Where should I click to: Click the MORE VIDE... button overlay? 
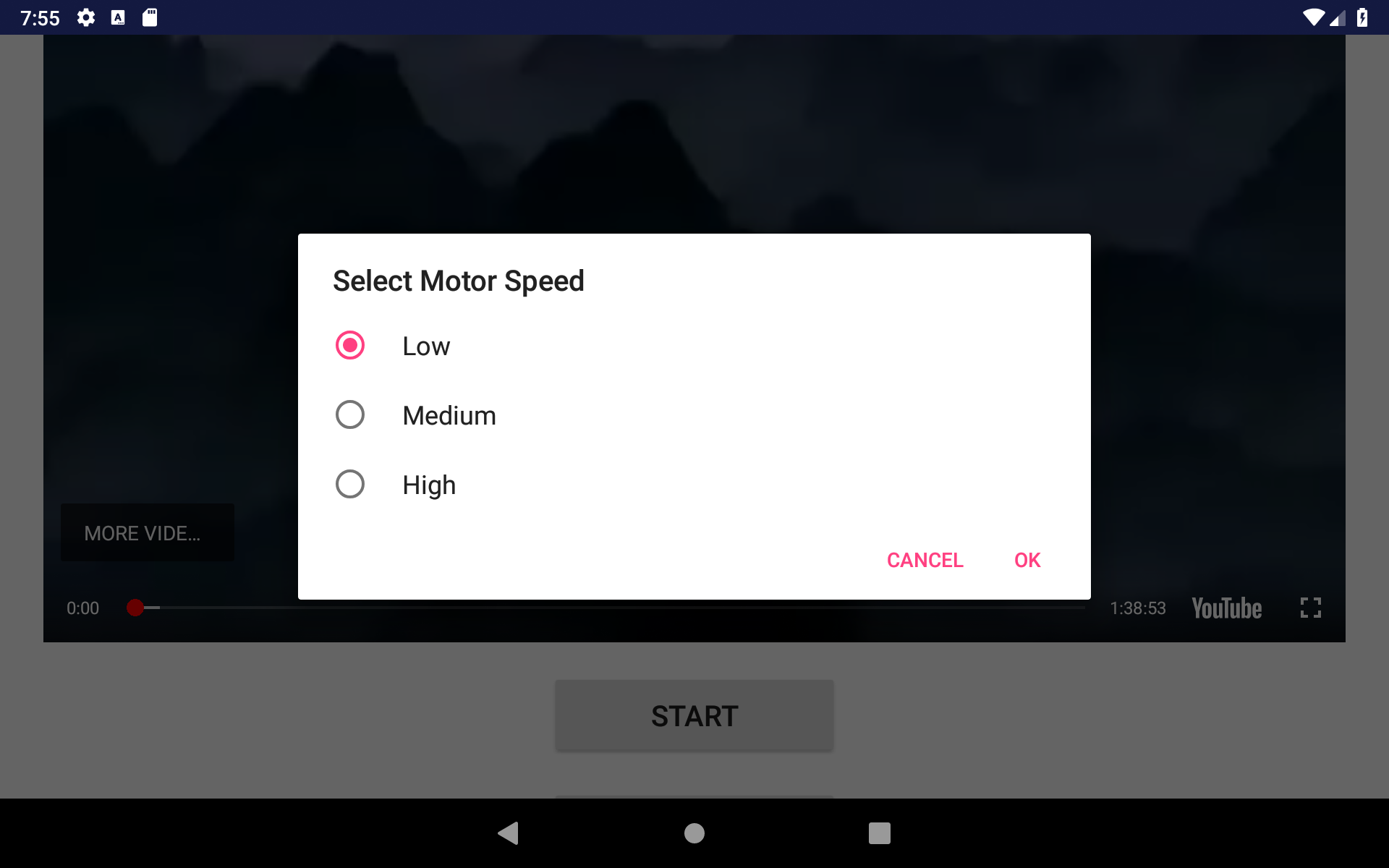tap(144, 533)
